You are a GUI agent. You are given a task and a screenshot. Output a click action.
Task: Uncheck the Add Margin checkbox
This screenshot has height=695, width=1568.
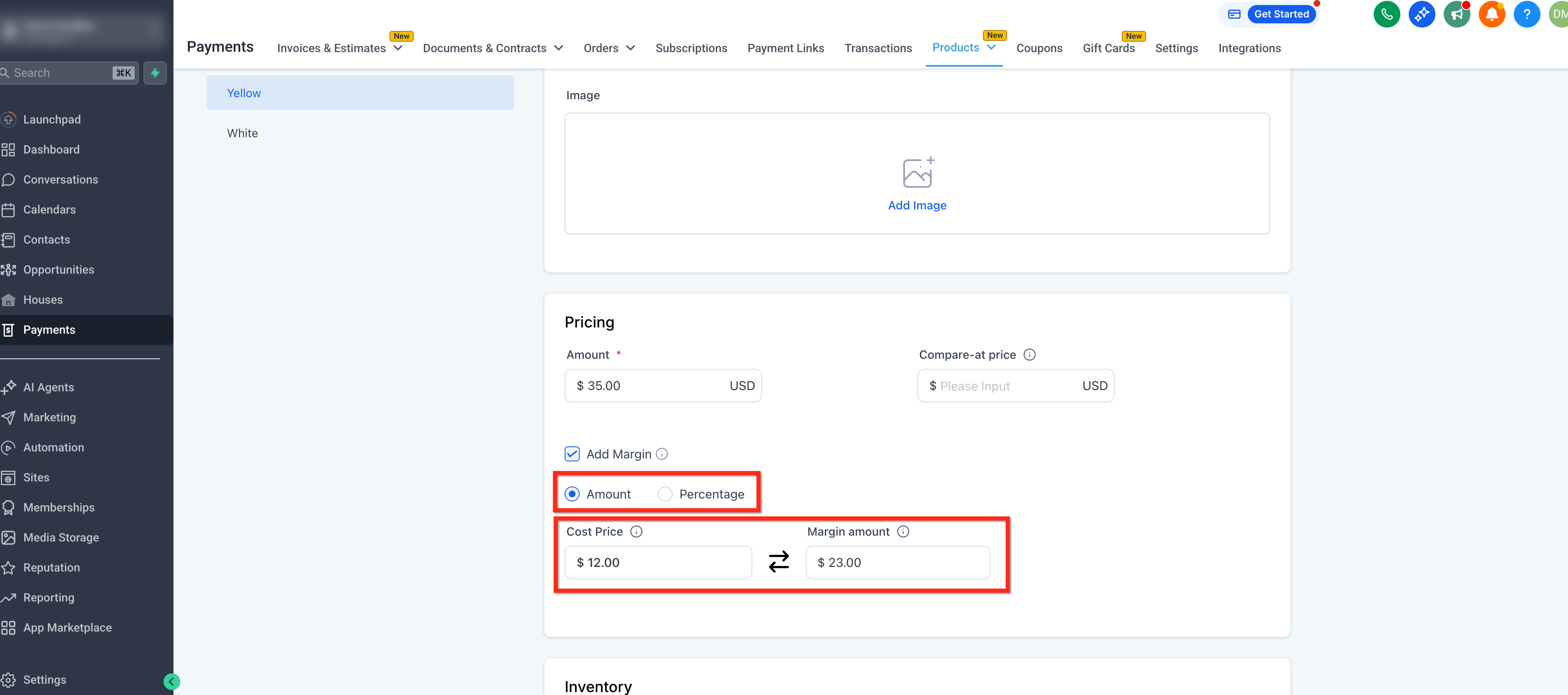[572, 454]
